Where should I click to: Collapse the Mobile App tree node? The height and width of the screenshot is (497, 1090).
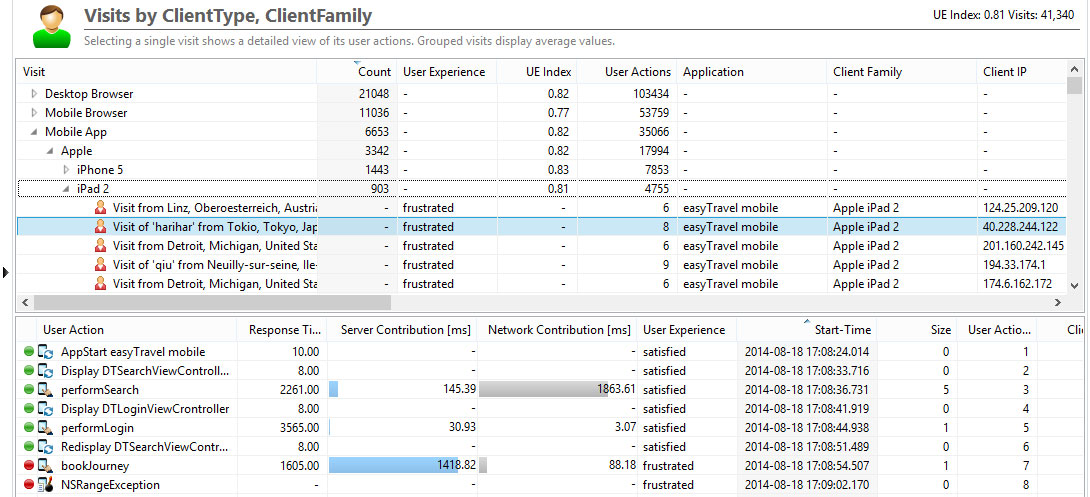tap(35, 132)
